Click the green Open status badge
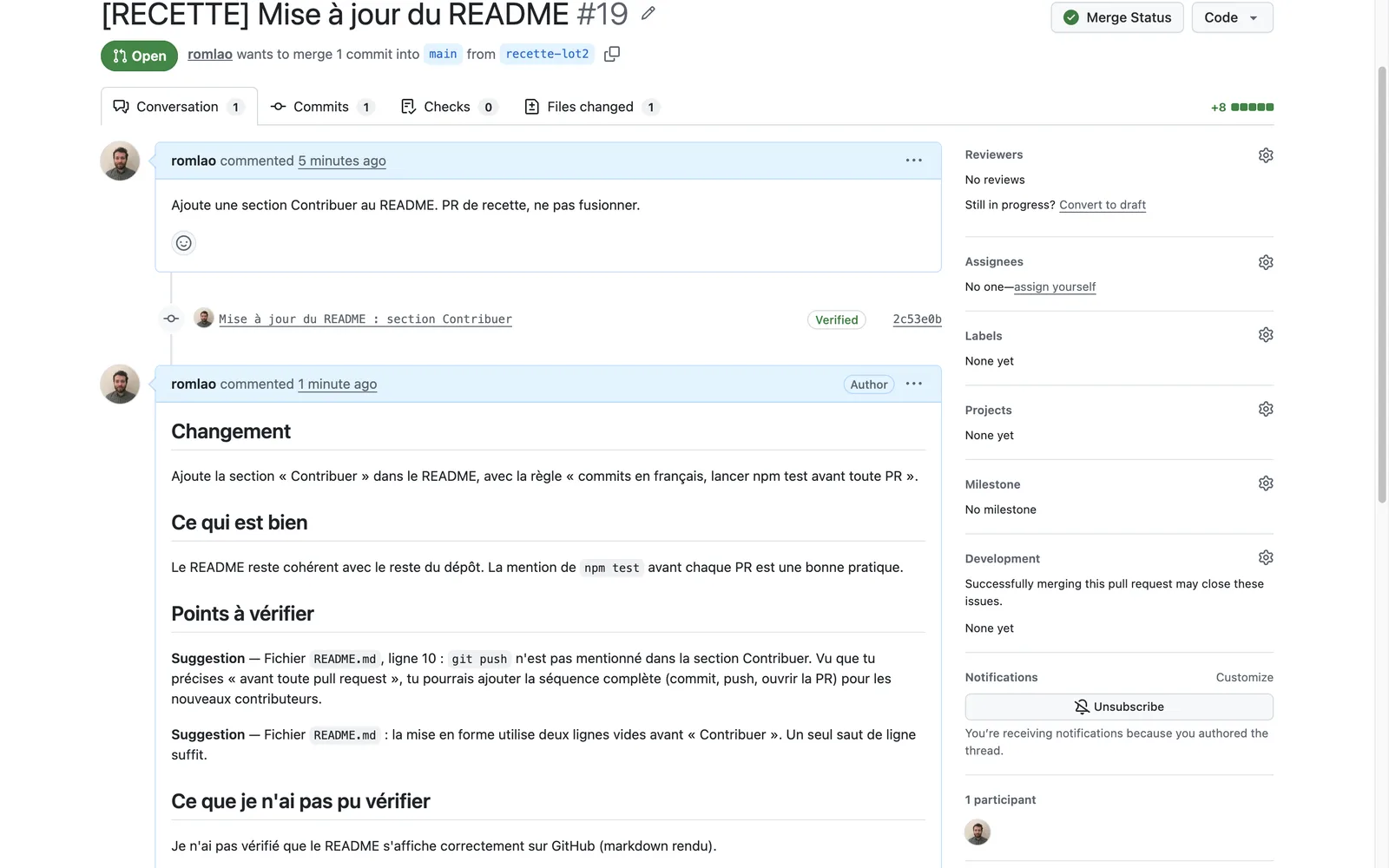1389x868 pixels. tap(139, 56)
